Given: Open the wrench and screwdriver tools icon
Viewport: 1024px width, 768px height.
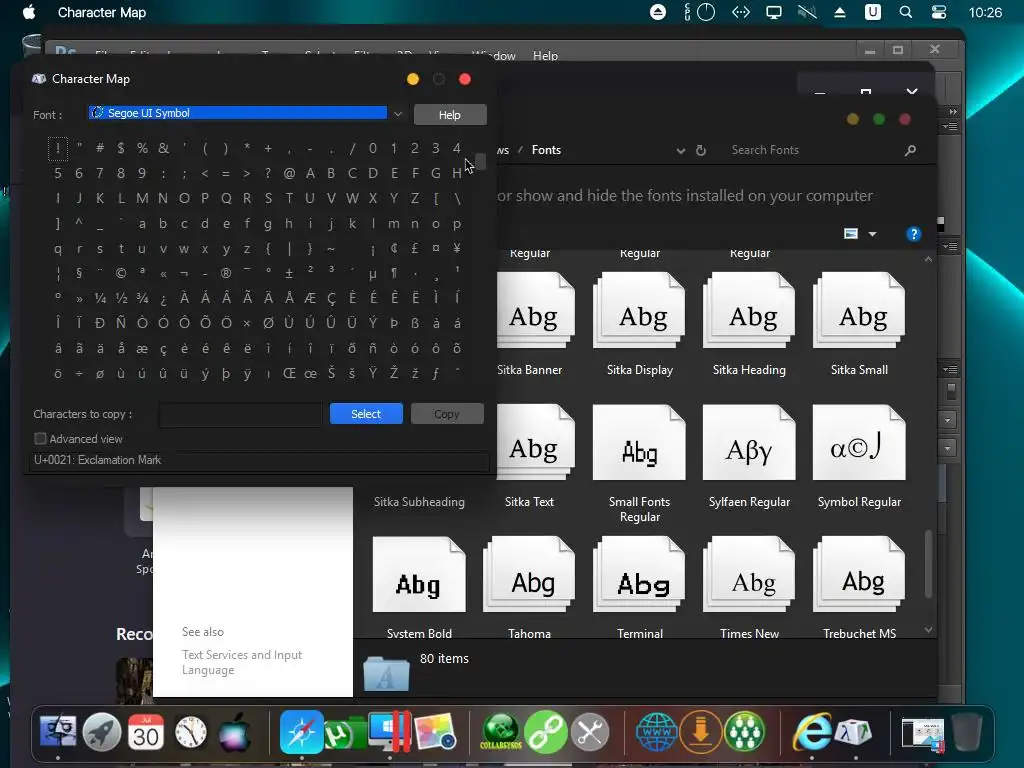Looking at the screenshot, I should coord(590,731).
